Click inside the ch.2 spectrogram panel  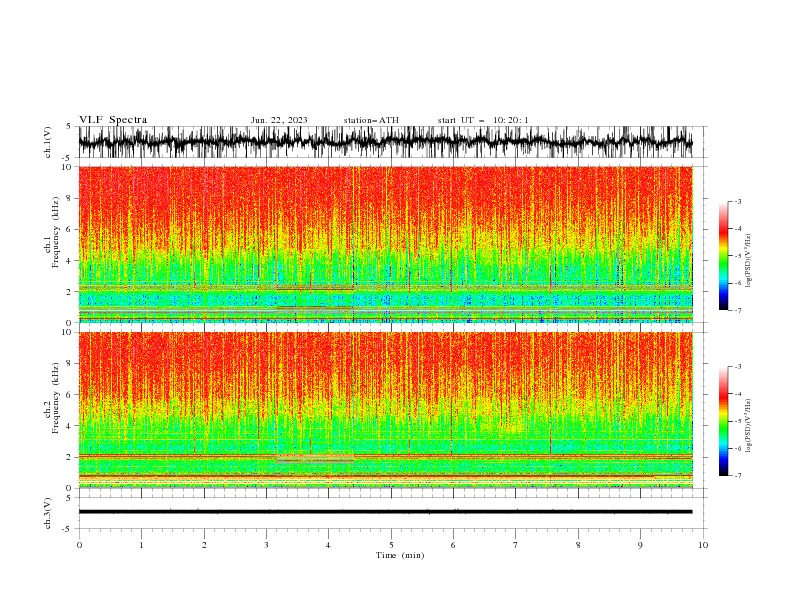pyautogui.click(x=385, y=410)
